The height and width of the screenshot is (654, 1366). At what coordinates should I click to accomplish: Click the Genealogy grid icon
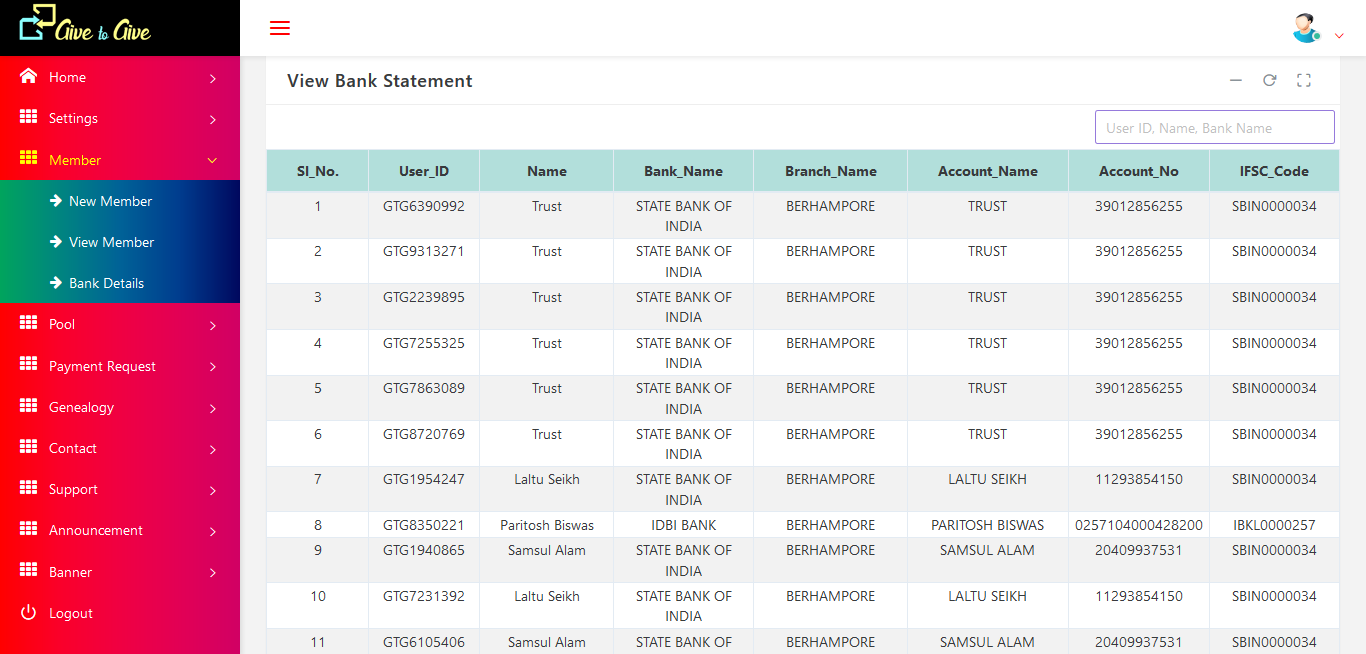point(28,406)
